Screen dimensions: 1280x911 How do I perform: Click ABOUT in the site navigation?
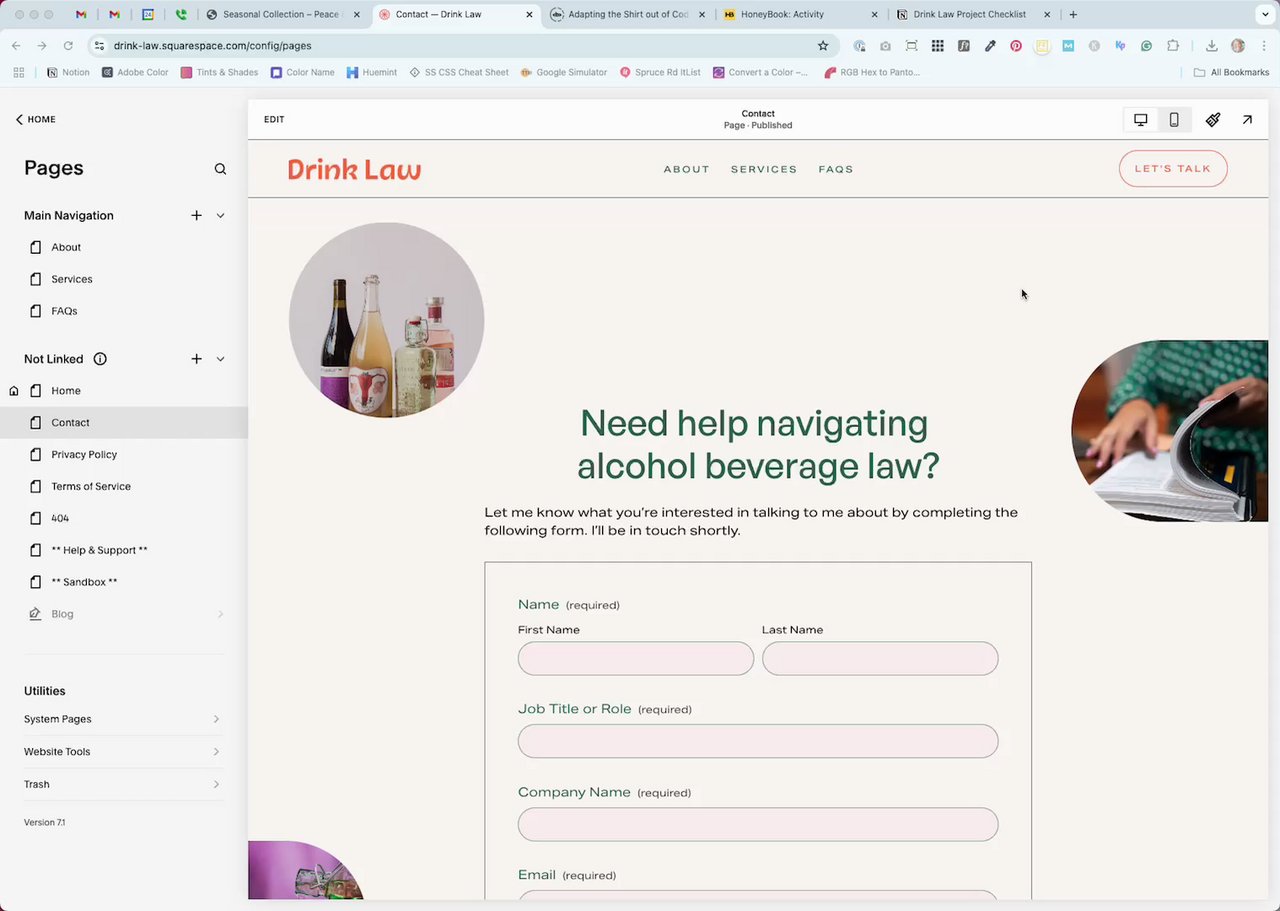[686, 169]
